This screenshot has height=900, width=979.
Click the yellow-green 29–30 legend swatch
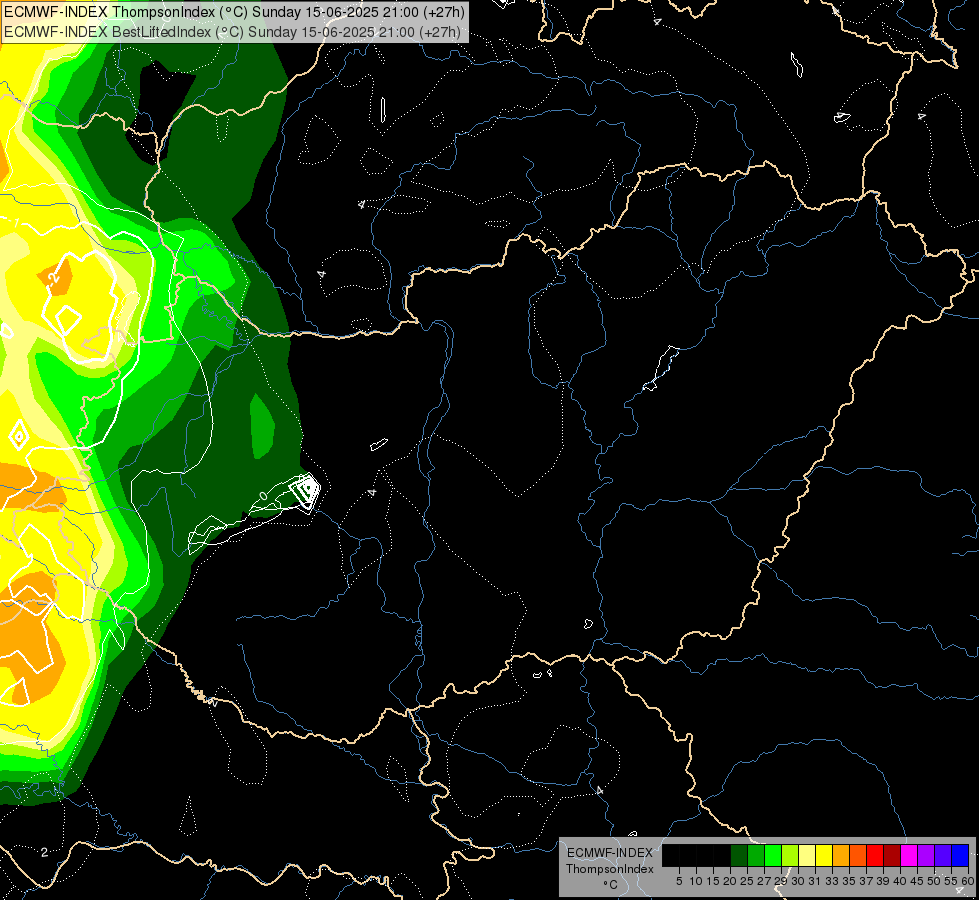coord(790,855)
